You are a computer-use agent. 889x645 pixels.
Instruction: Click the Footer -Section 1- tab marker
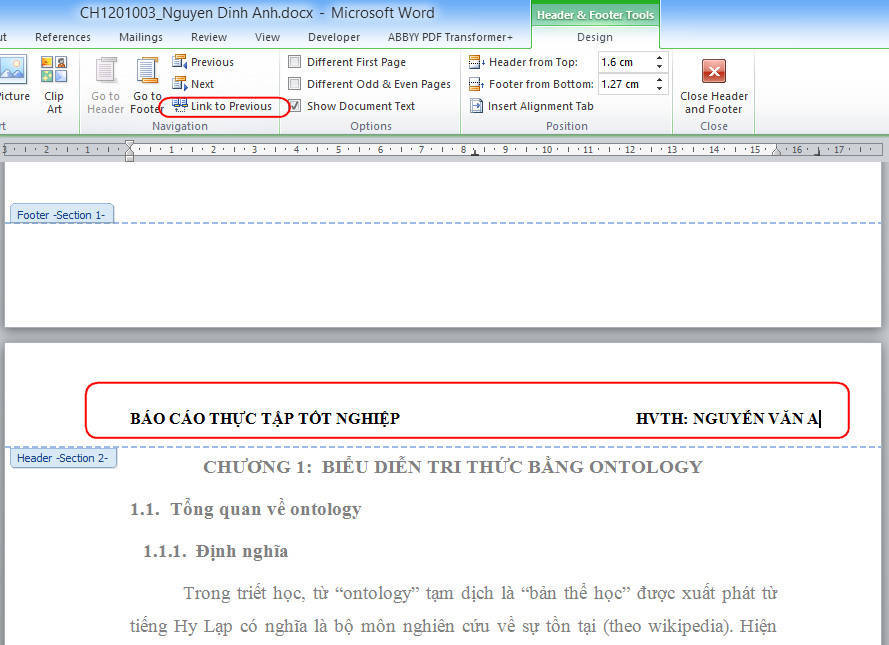[x=61, y=213]
